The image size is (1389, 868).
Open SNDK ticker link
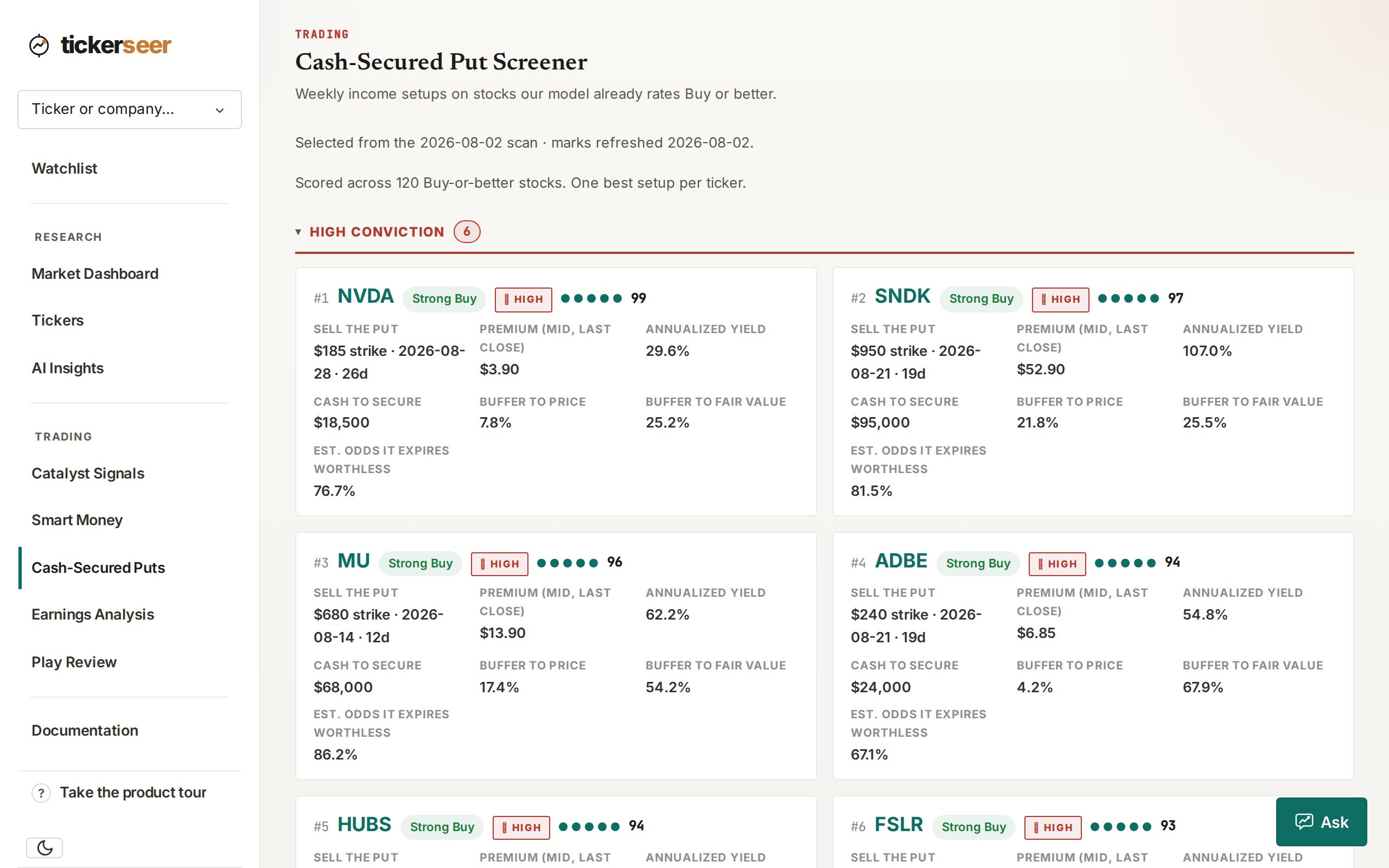tap(902, 296)
